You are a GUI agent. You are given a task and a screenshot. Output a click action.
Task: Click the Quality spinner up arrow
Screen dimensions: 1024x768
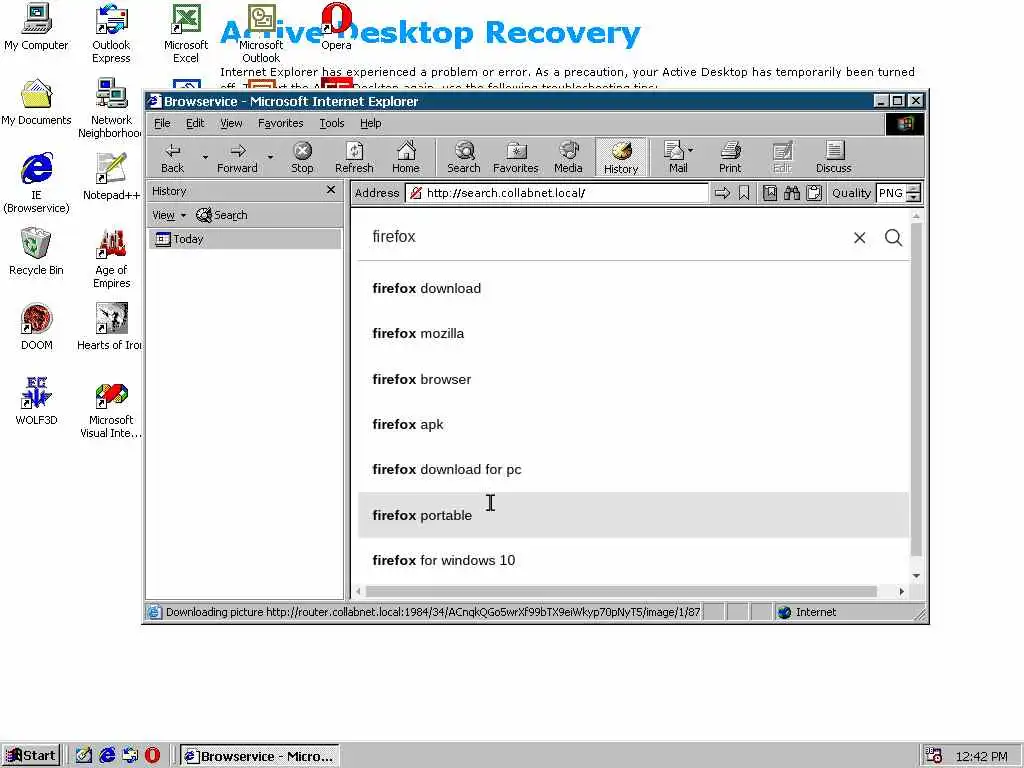point(914,189)
